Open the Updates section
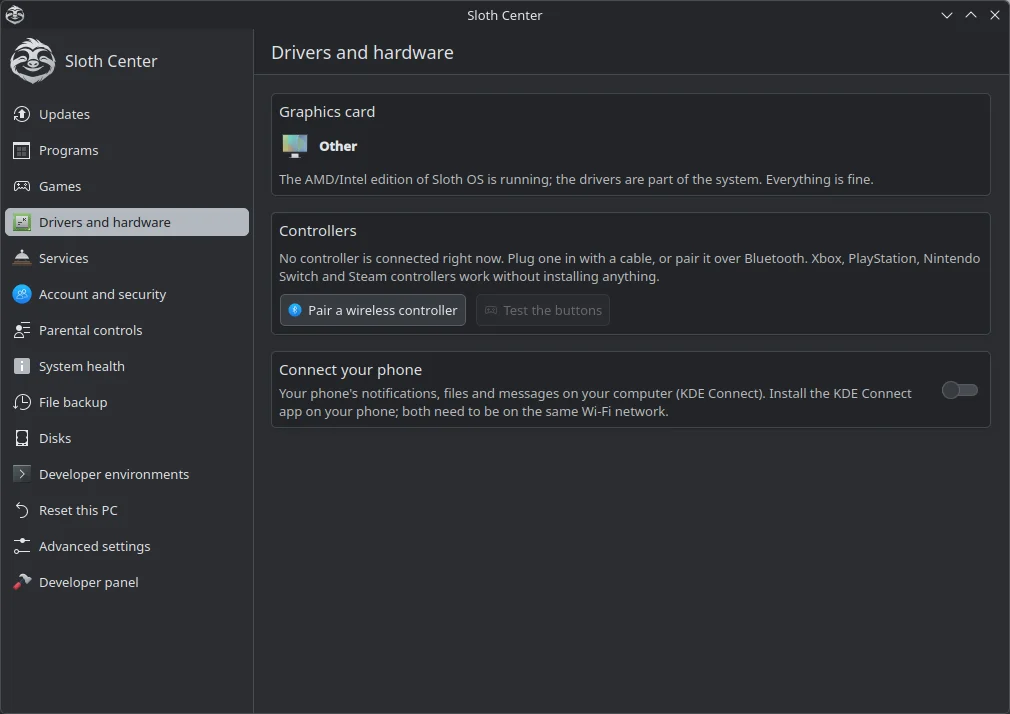Viewport: 1010px width, 714px height. tap(127, 114)
